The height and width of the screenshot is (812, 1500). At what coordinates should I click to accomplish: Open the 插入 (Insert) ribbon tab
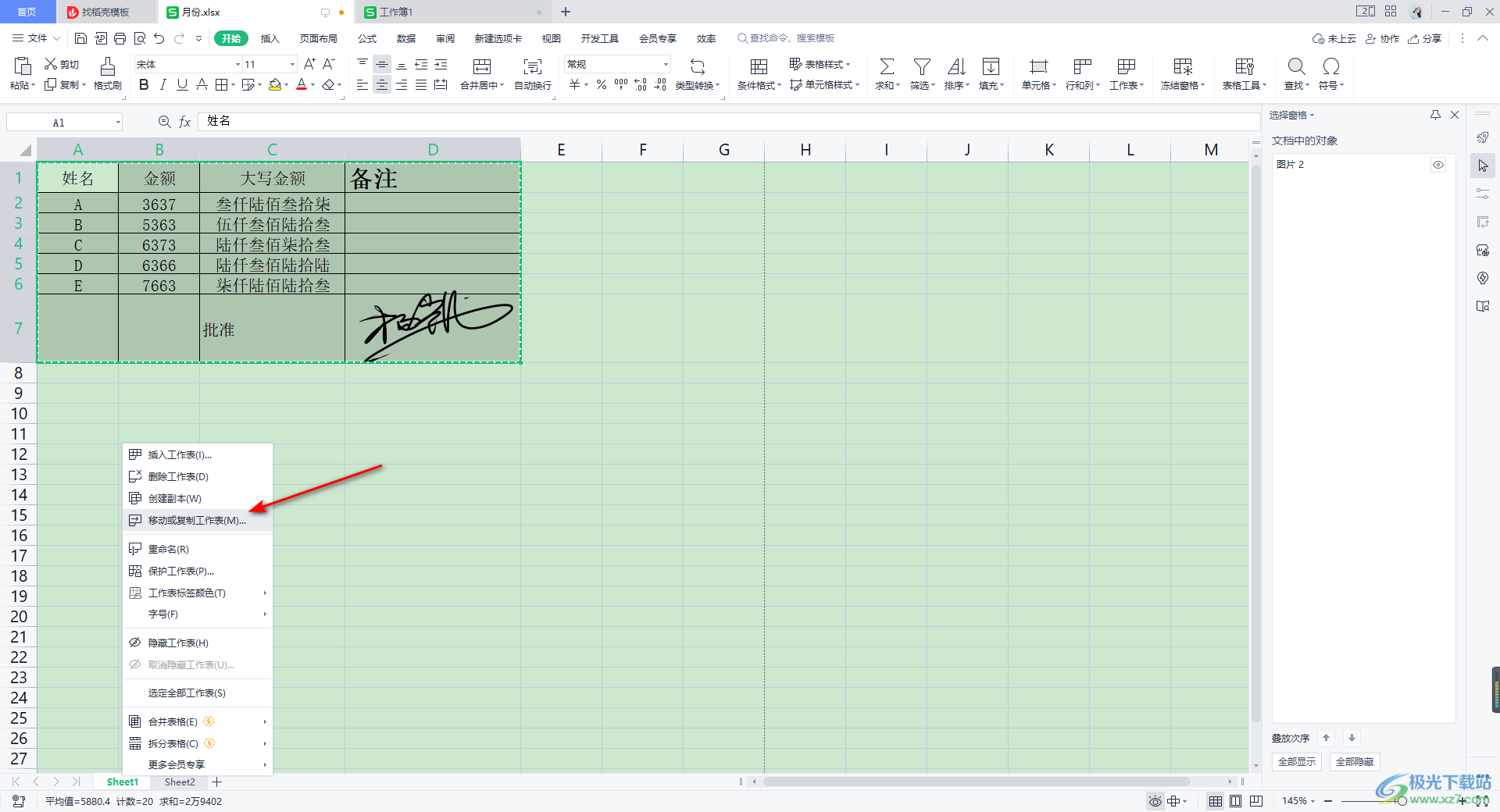click(x=270, y=38)
